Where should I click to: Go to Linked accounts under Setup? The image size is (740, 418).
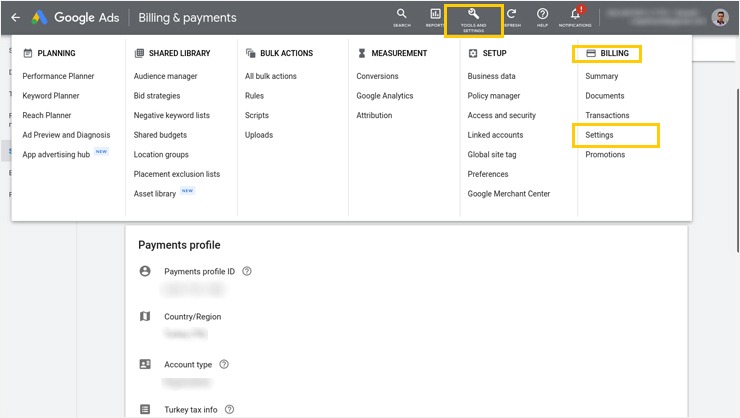495,135
